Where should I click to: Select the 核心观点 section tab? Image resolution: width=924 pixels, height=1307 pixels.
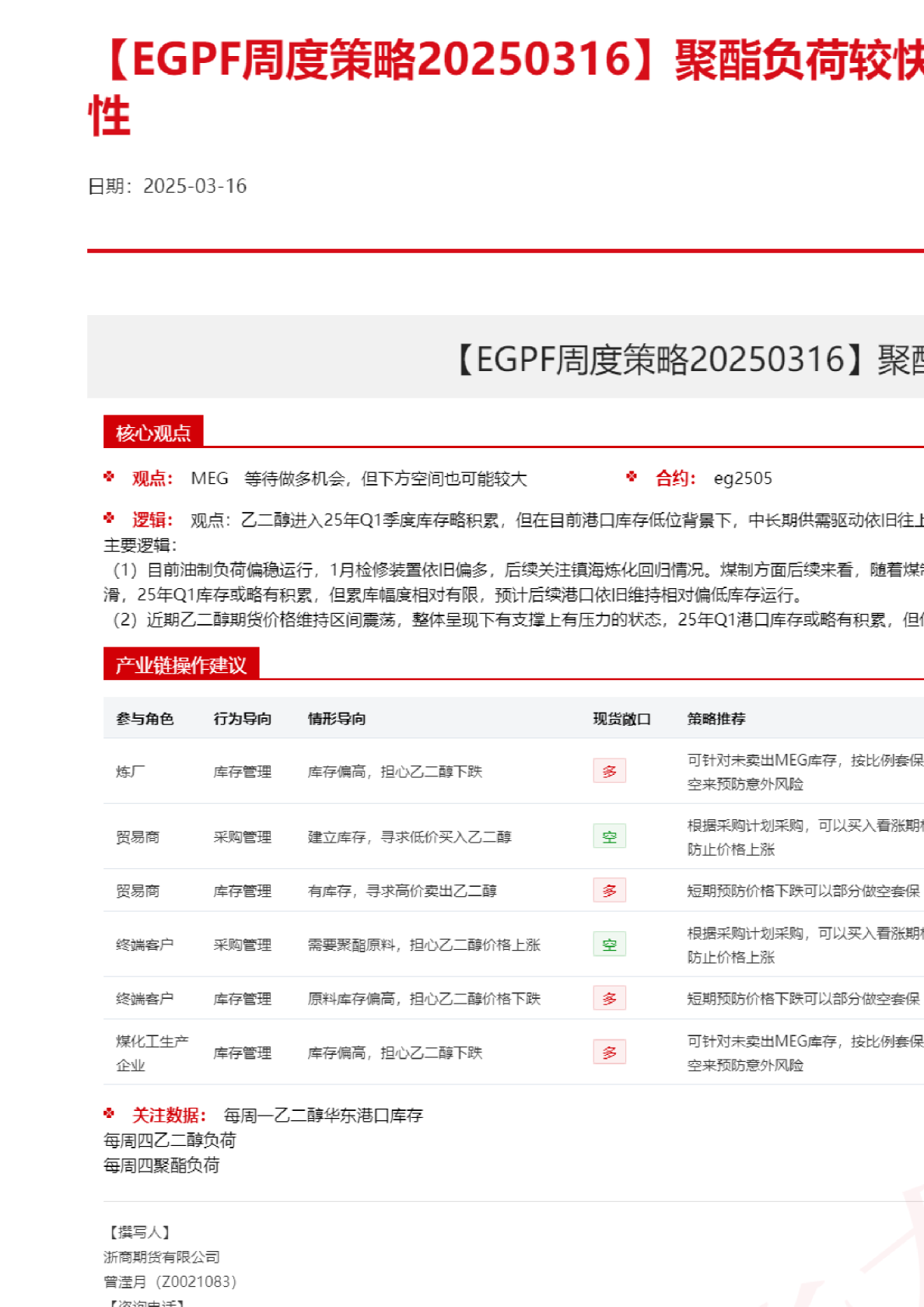tap(153, 433)
